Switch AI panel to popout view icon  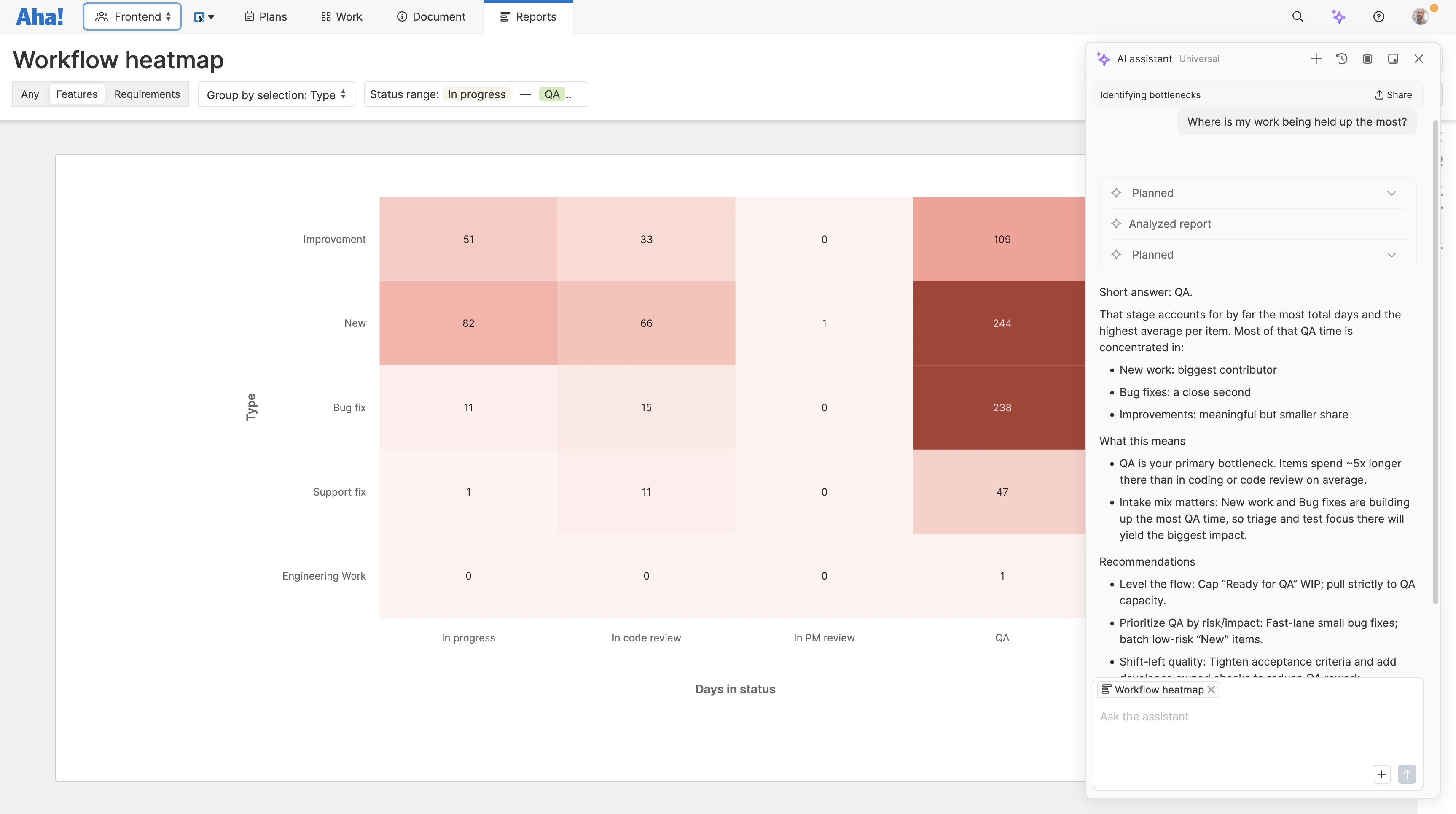tap(1393, 59)
